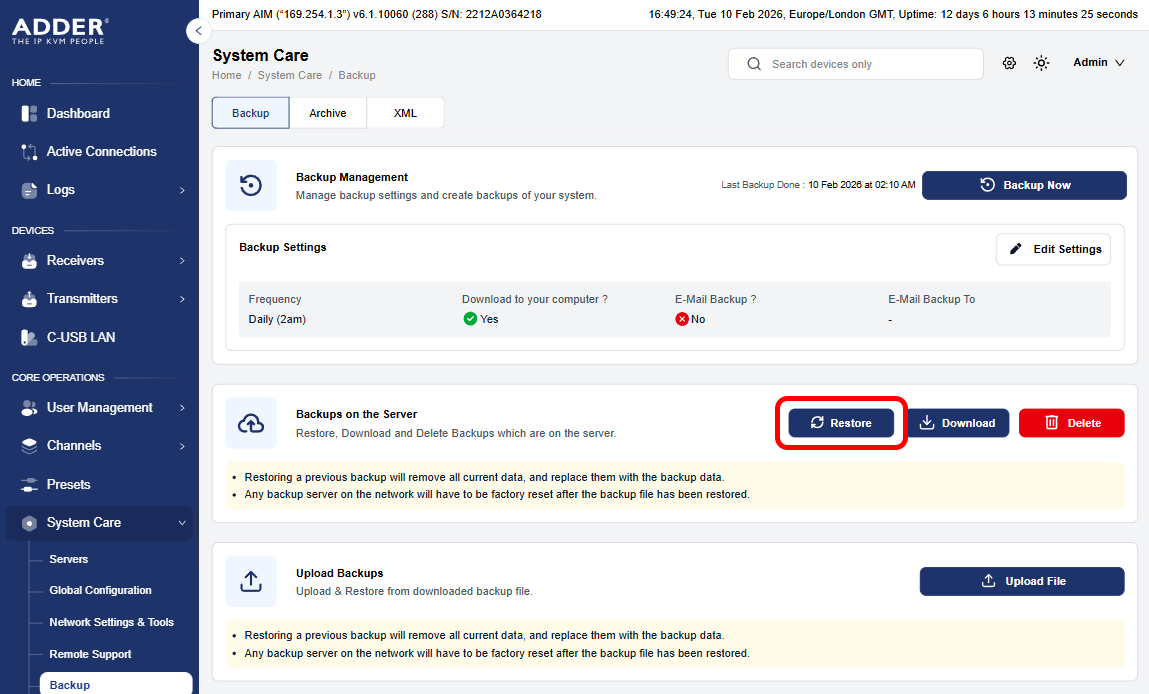Click the Primary AIM version text
This screenshot has width=1149, height=694.
click(x=377, y=14)
